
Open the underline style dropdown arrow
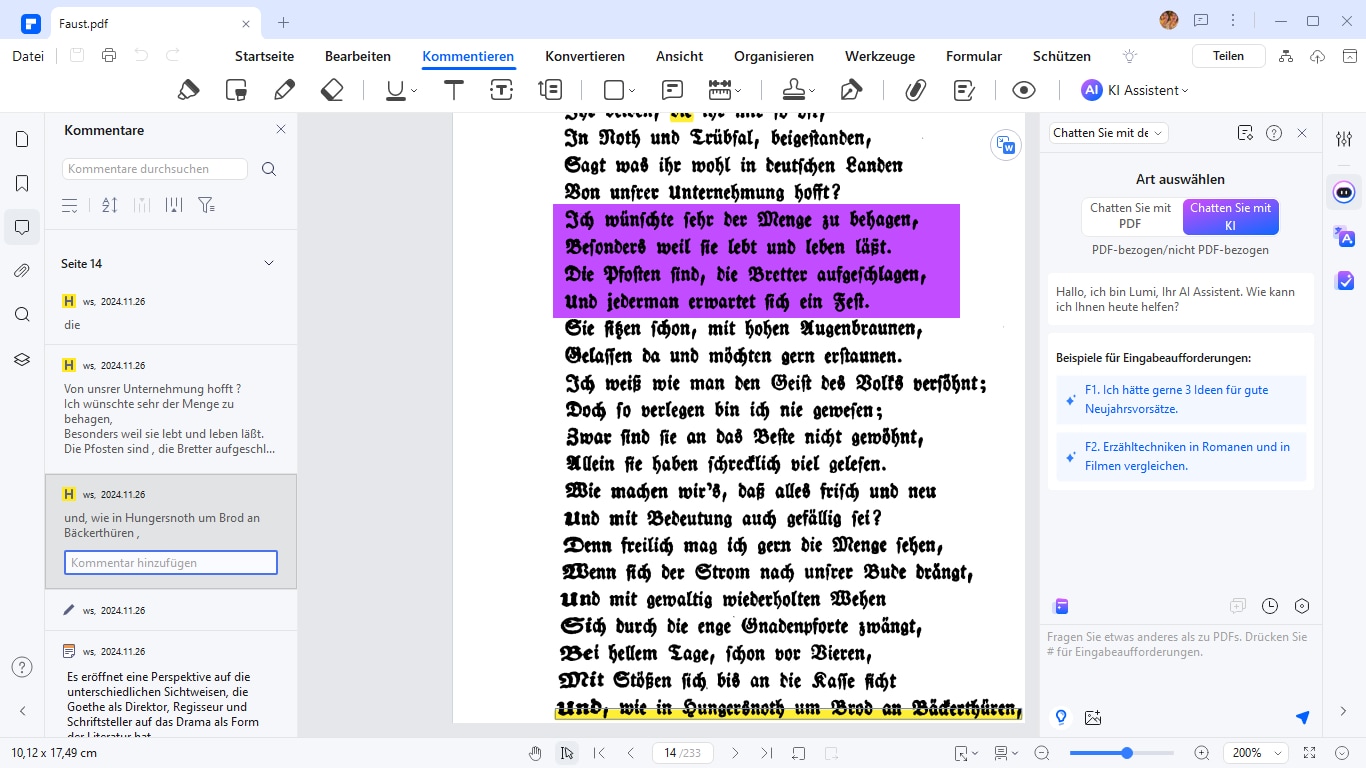(414, 91)
